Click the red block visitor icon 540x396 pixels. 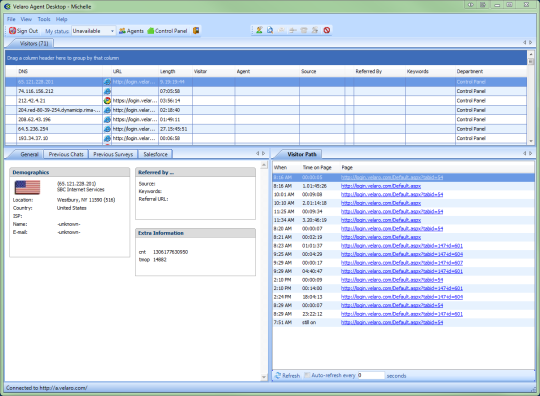(326, 30)
